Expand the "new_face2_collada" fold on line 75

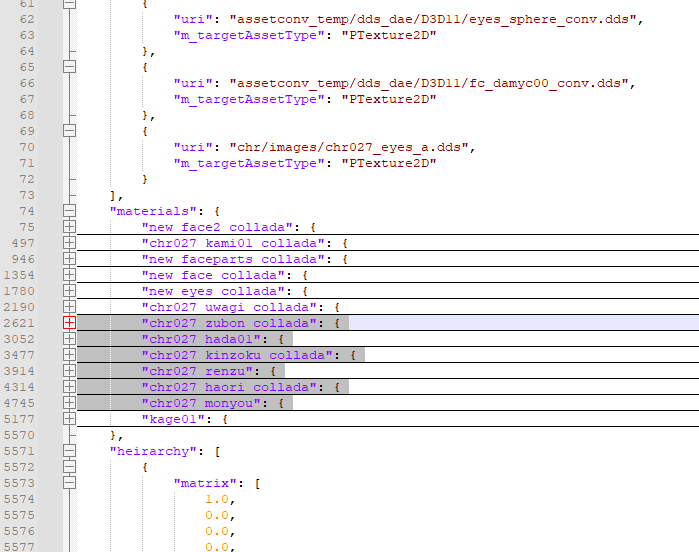[69, 227]
